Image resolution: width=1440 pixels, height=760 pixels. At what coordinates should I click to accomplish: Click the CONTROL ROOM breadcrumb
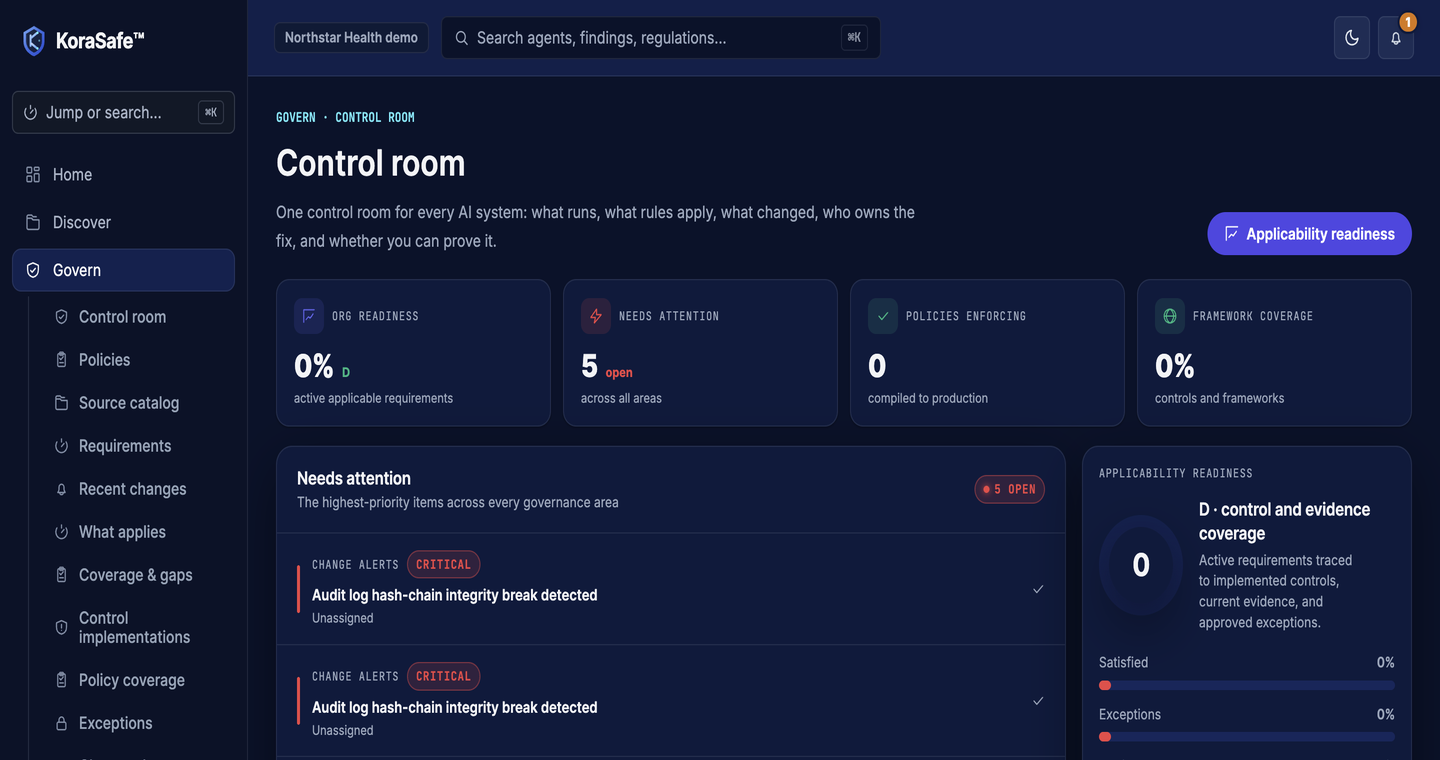[375, 117]
